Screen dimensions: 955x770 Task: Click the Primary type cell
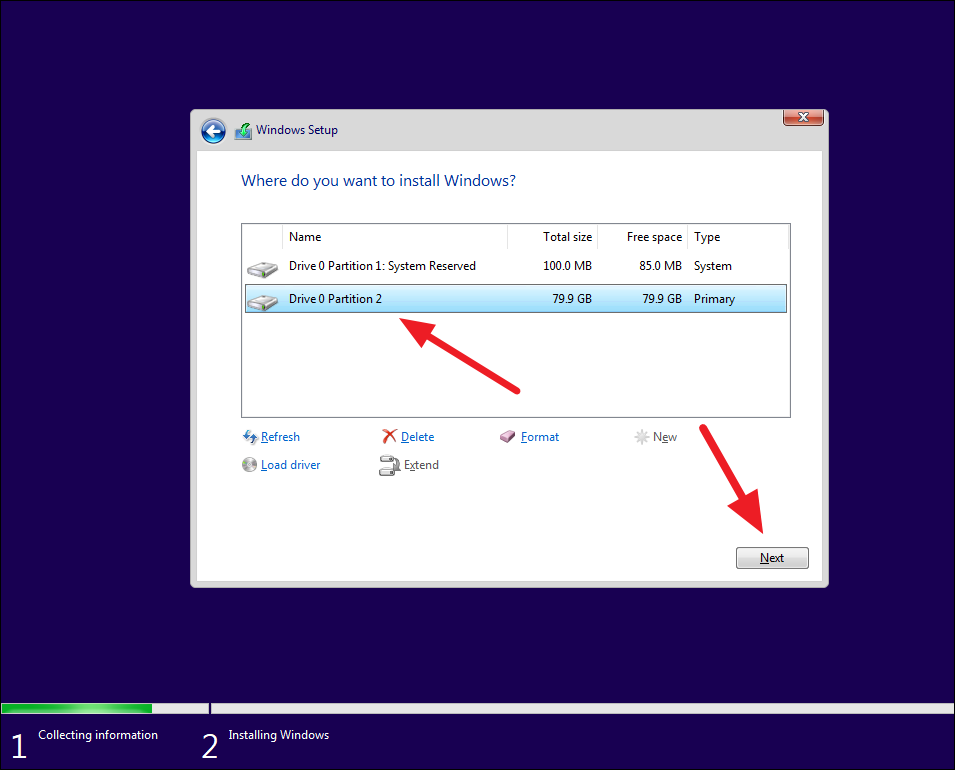(x=714, y=299)
